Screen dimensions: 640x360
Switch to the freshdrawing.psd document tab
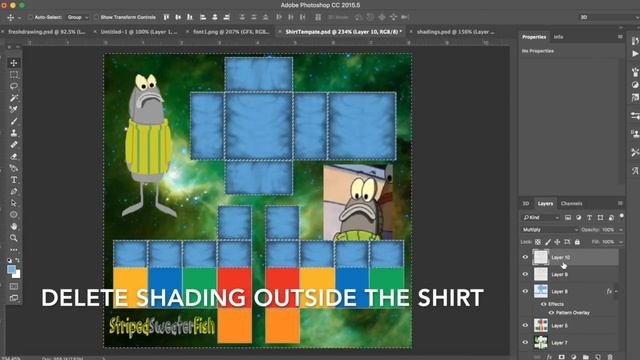[47, 31]
